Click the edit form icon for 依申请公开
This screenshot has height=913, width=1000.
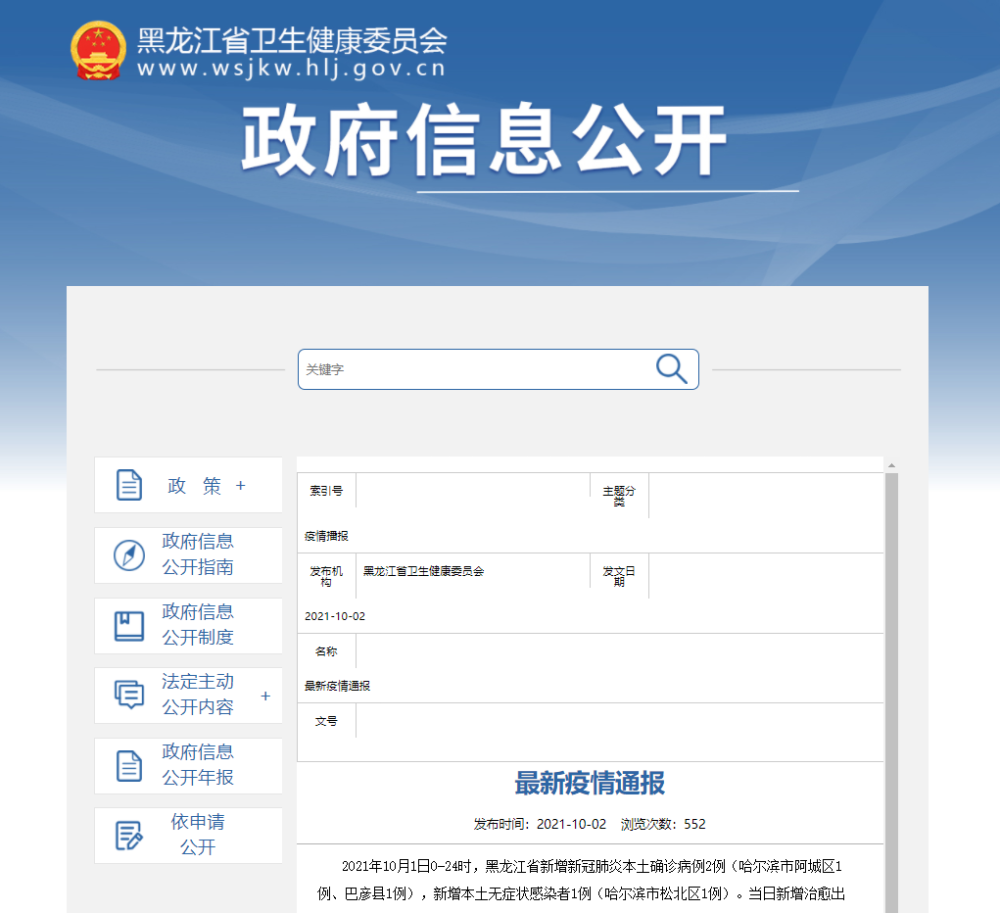pos(129,835)
